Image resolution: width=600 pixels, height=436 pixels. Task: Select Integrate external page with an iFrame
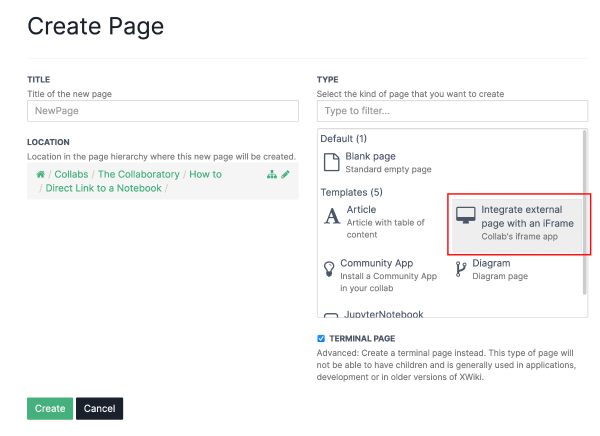coord(517,223)
